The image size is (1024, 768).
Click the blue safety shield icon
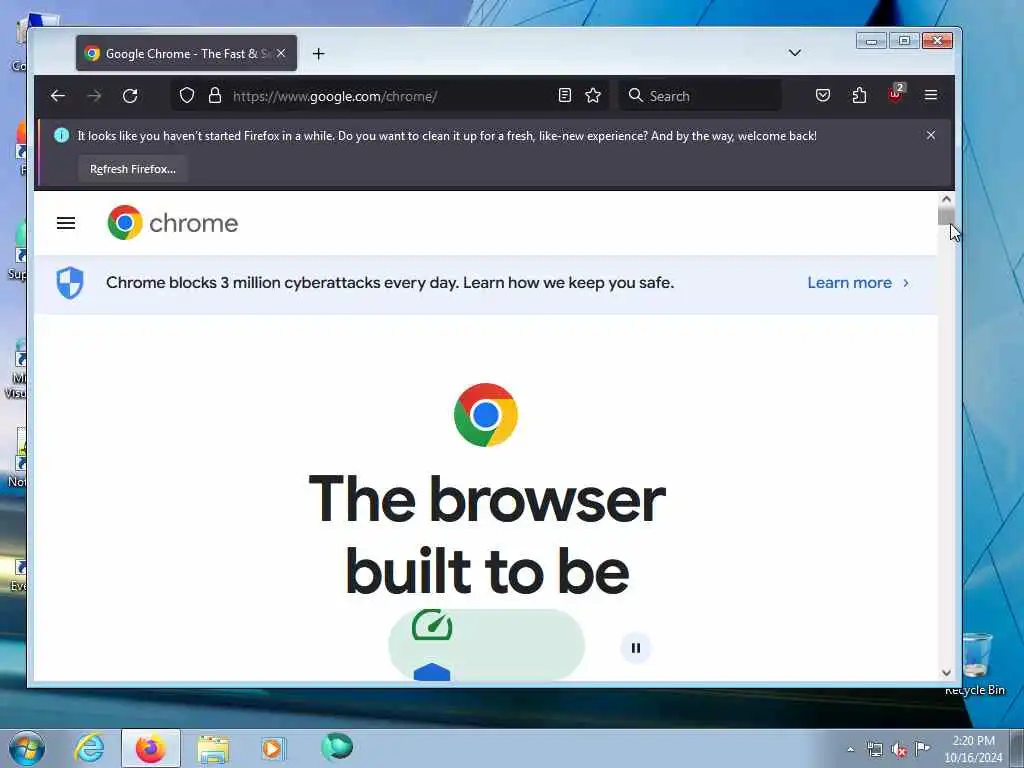[70, 283]
